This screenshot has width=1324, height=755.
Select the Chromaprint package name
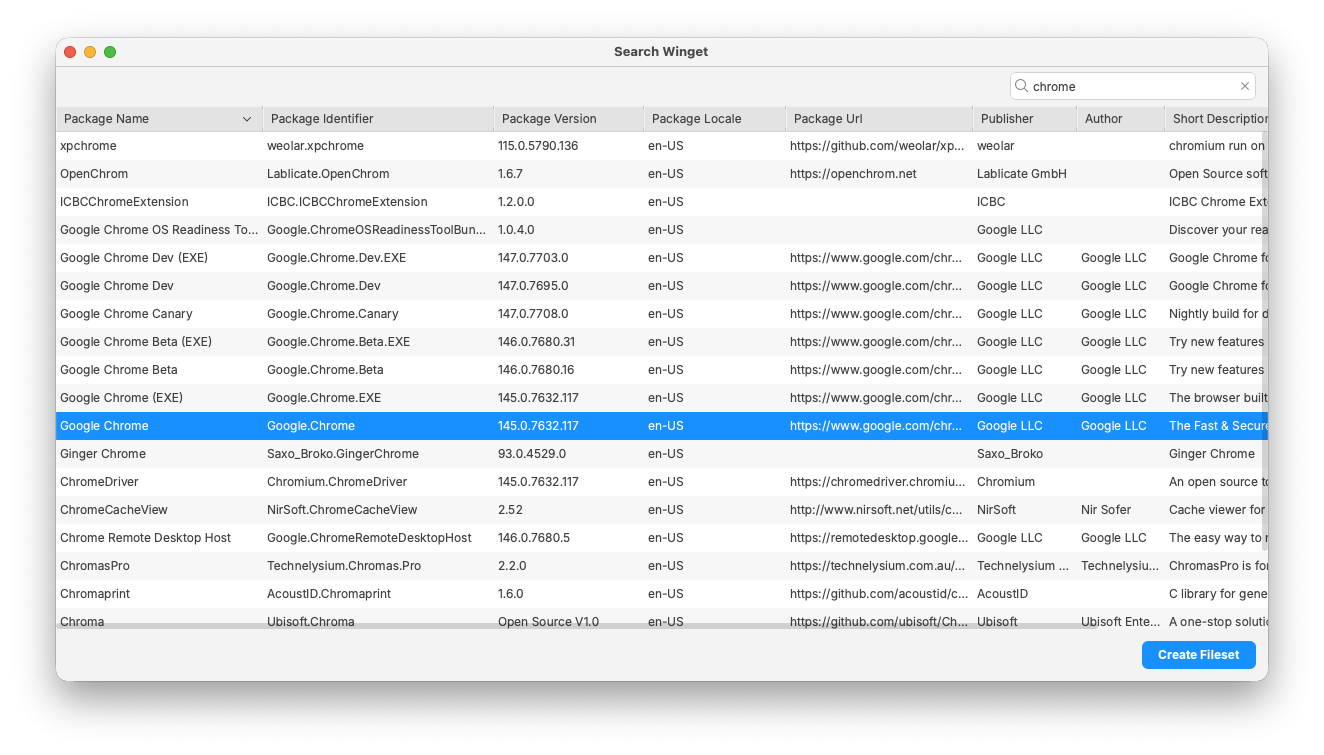[95, 594]
